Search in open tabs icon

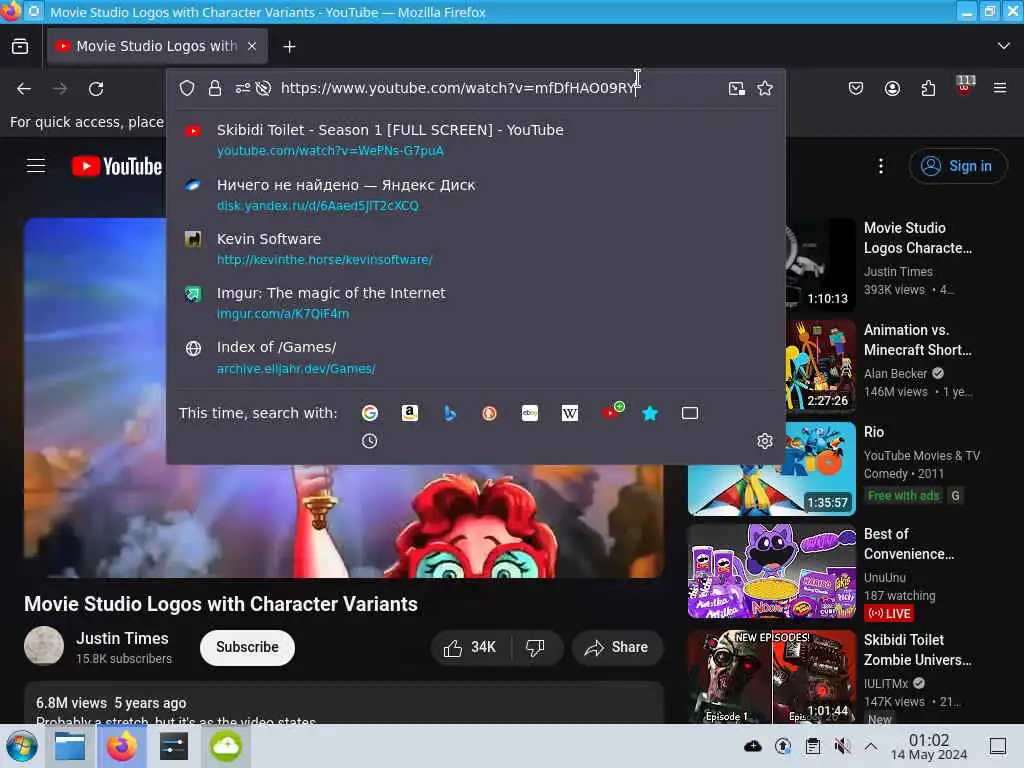(x=690, y=413)
